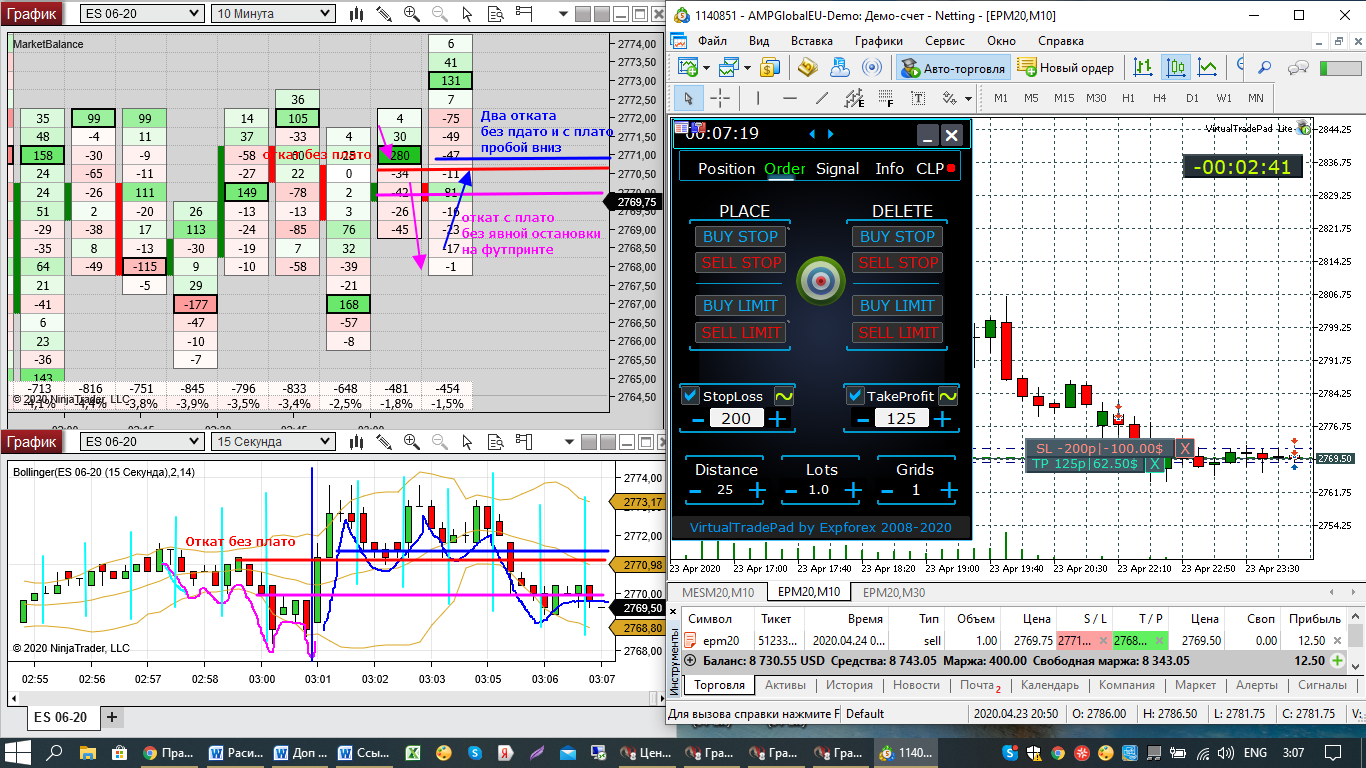Zoom in on the 10 Минута chart
Image resolution: width=1366 pixels, height=768 pixels.
pos(412,14)
